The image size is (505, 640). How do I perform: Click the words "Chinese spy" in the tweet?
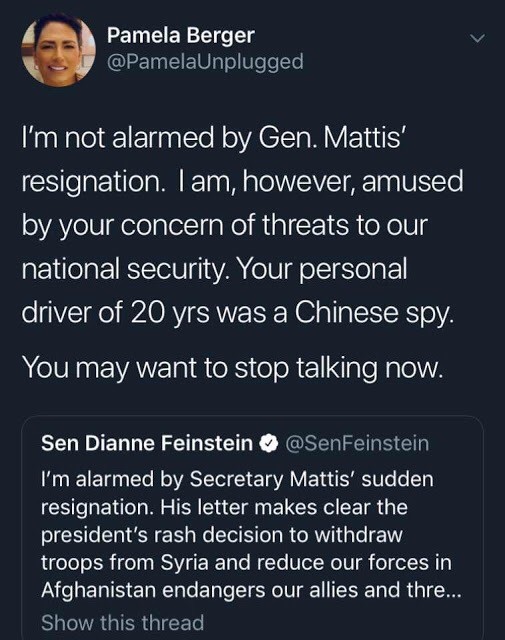point(374,313)
